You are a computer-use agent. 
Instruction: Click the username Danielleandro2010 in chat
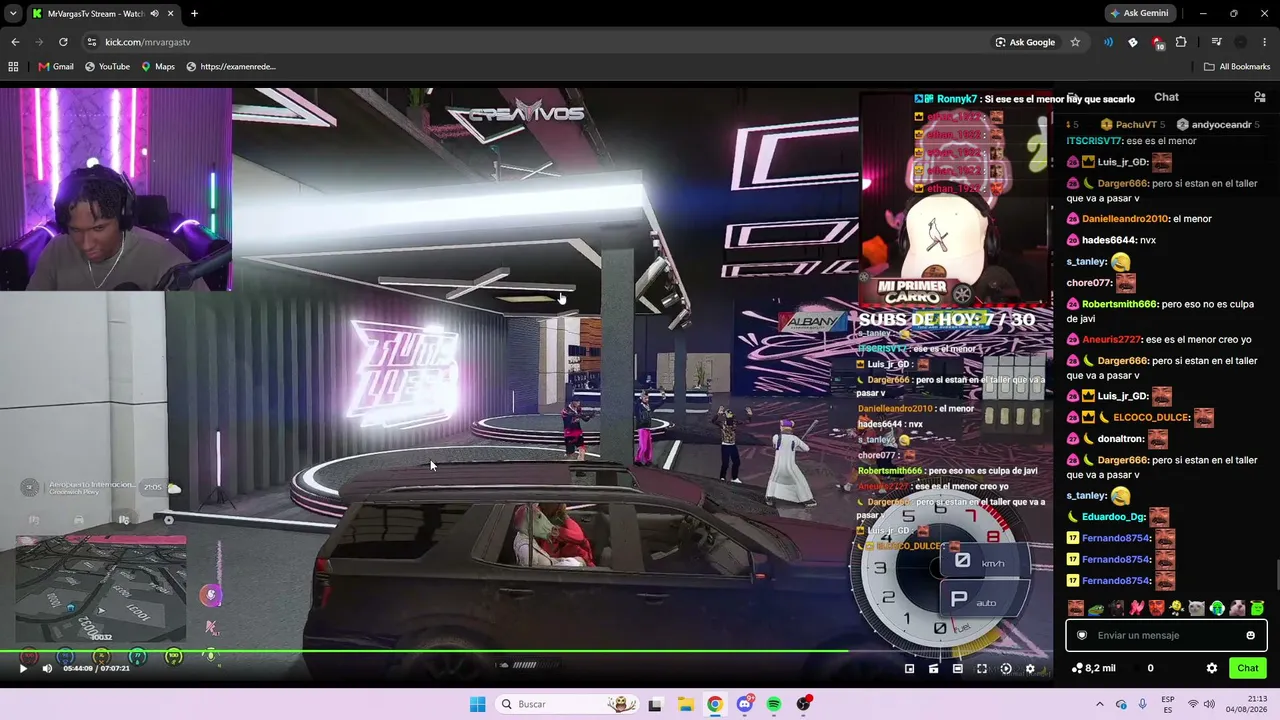click(x=1125, y=219)
